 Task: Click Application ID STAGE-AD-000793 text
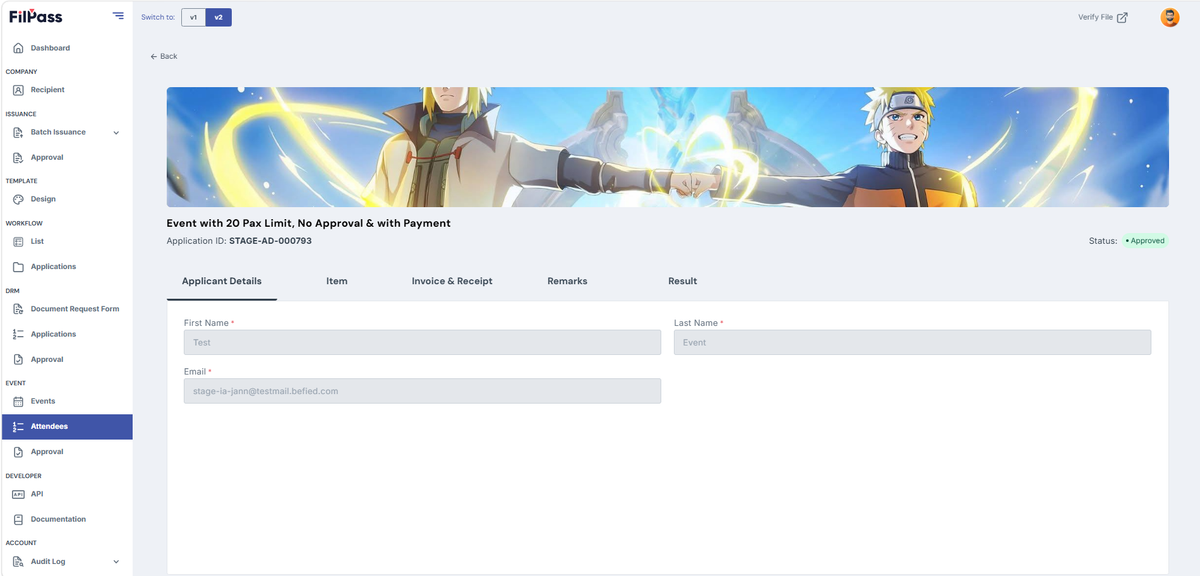point(239,241)
